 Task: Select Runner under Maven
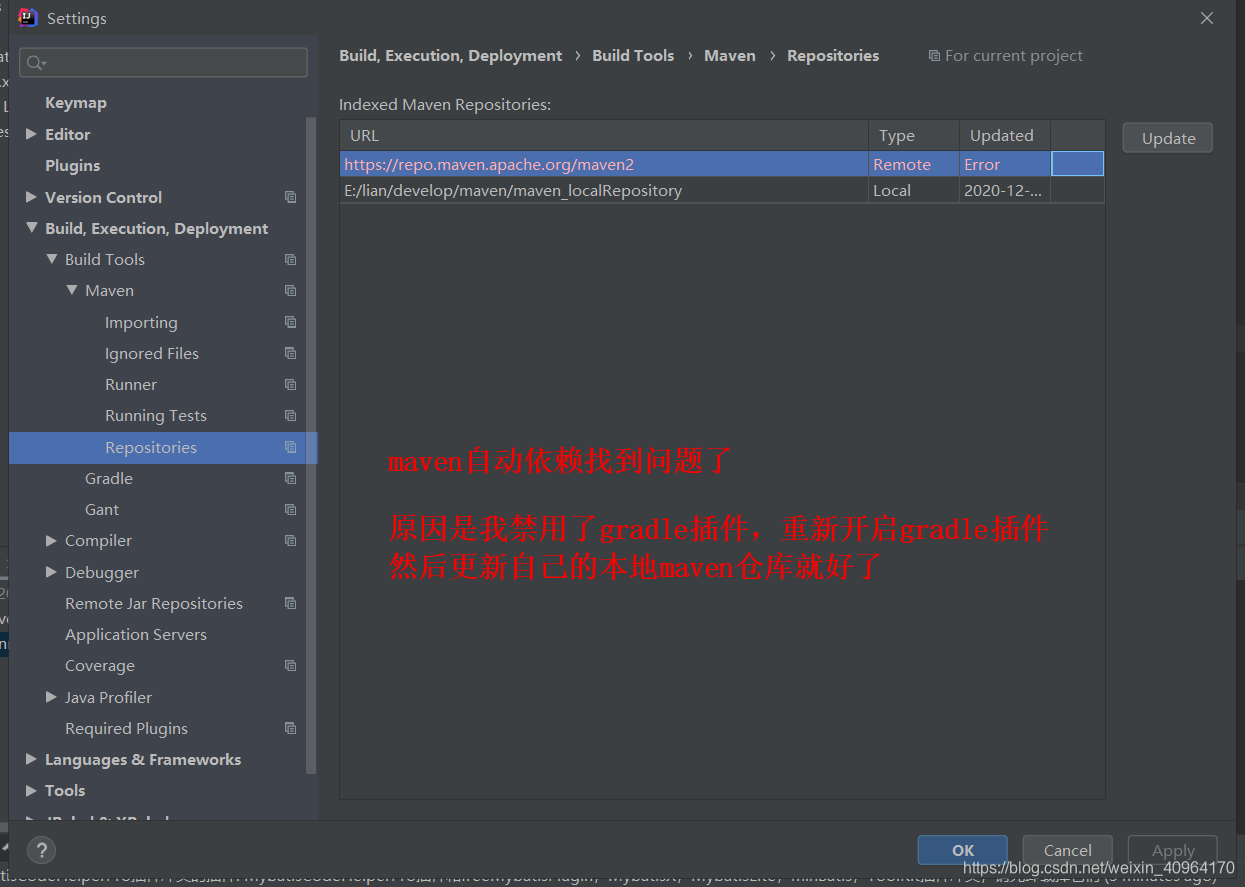pos(131,384)
